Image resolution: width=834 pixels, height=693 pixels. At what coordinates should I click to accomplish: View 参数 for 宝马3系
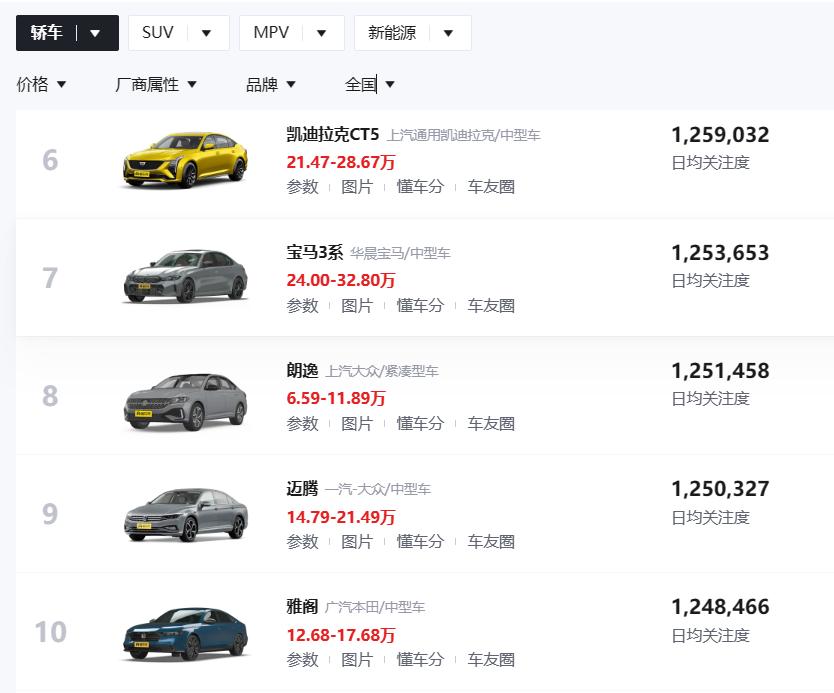(302, 306)
